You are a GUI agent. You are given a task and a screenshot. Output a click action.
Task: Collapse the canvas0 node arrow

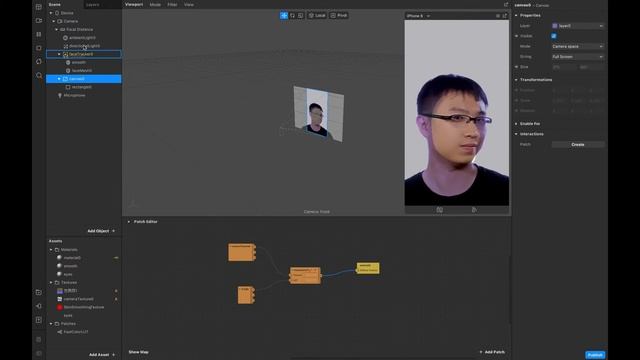(59, 79)
